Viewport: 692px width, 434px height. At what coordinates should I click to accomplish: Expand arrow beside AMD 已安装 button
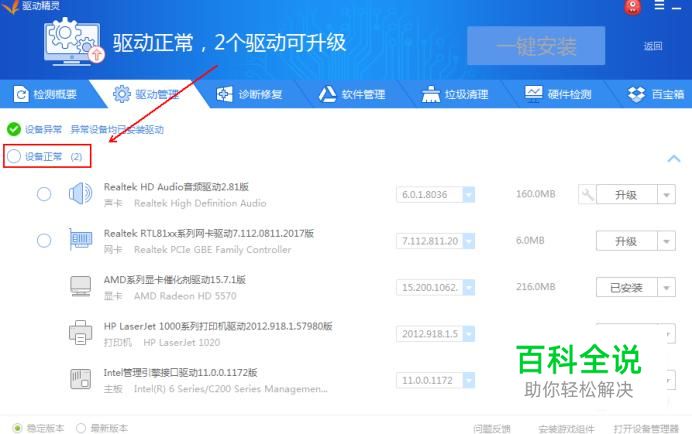pyautogui.click(x=666, y=288)
